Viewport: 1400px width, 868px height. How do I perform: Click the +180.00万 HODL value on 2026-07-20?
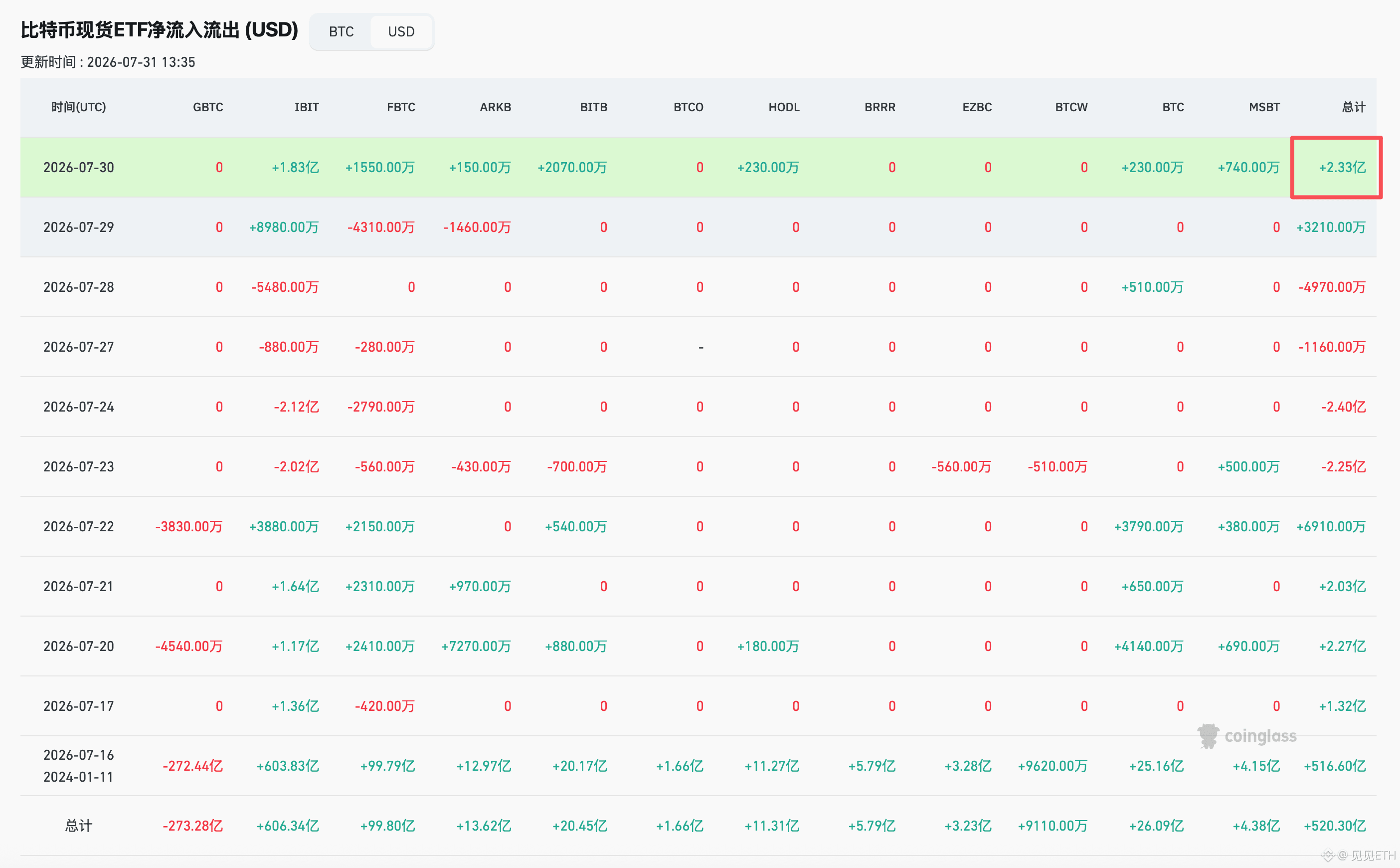pos(768,647)
